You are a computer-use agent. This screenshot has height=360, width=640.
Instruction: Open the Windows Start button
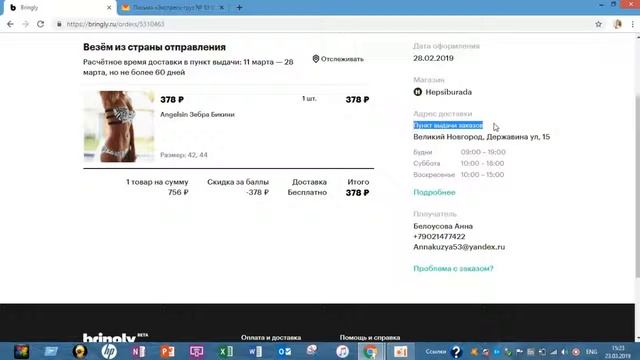[x=21, y=351]
